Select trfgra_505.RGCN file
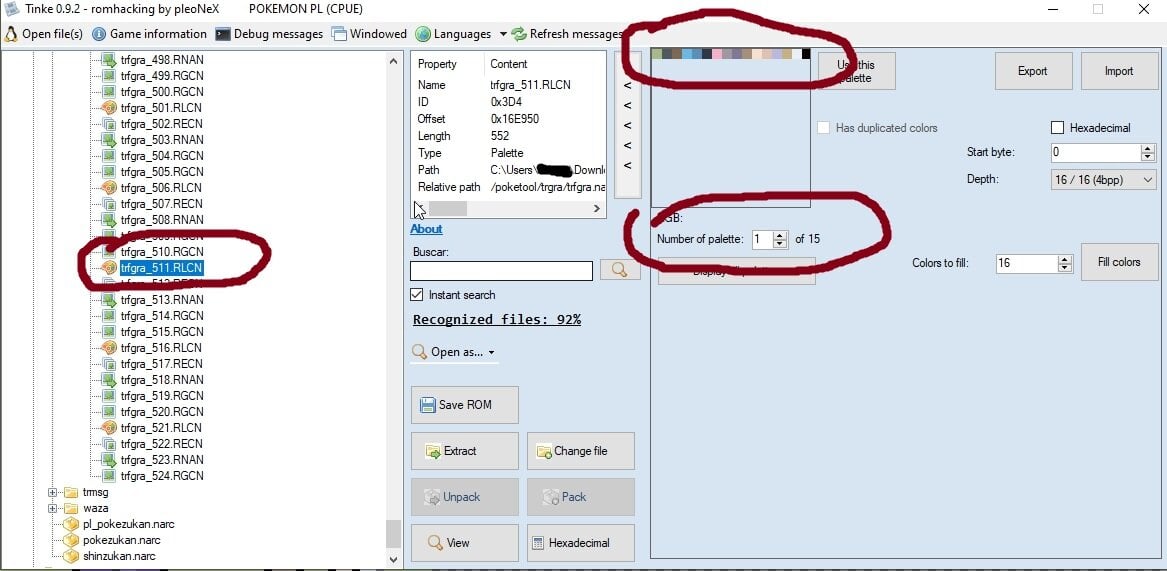Viewport: 1167px width, 571px height. pos(162,171)
